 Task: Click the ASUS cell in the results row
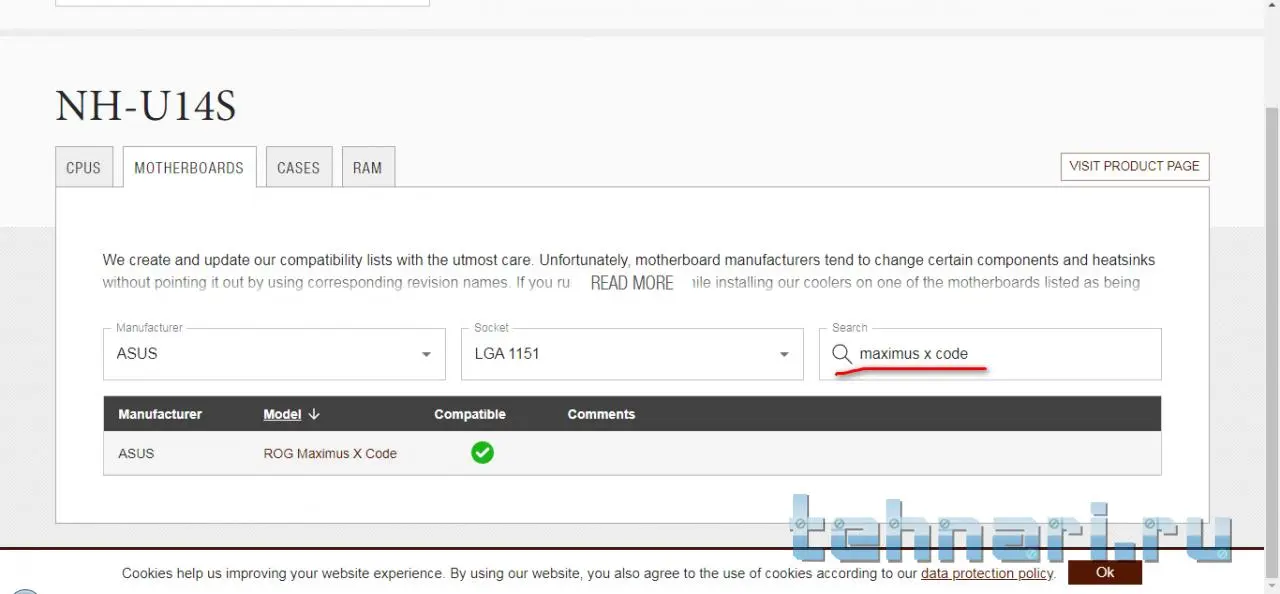pos(136,453)
